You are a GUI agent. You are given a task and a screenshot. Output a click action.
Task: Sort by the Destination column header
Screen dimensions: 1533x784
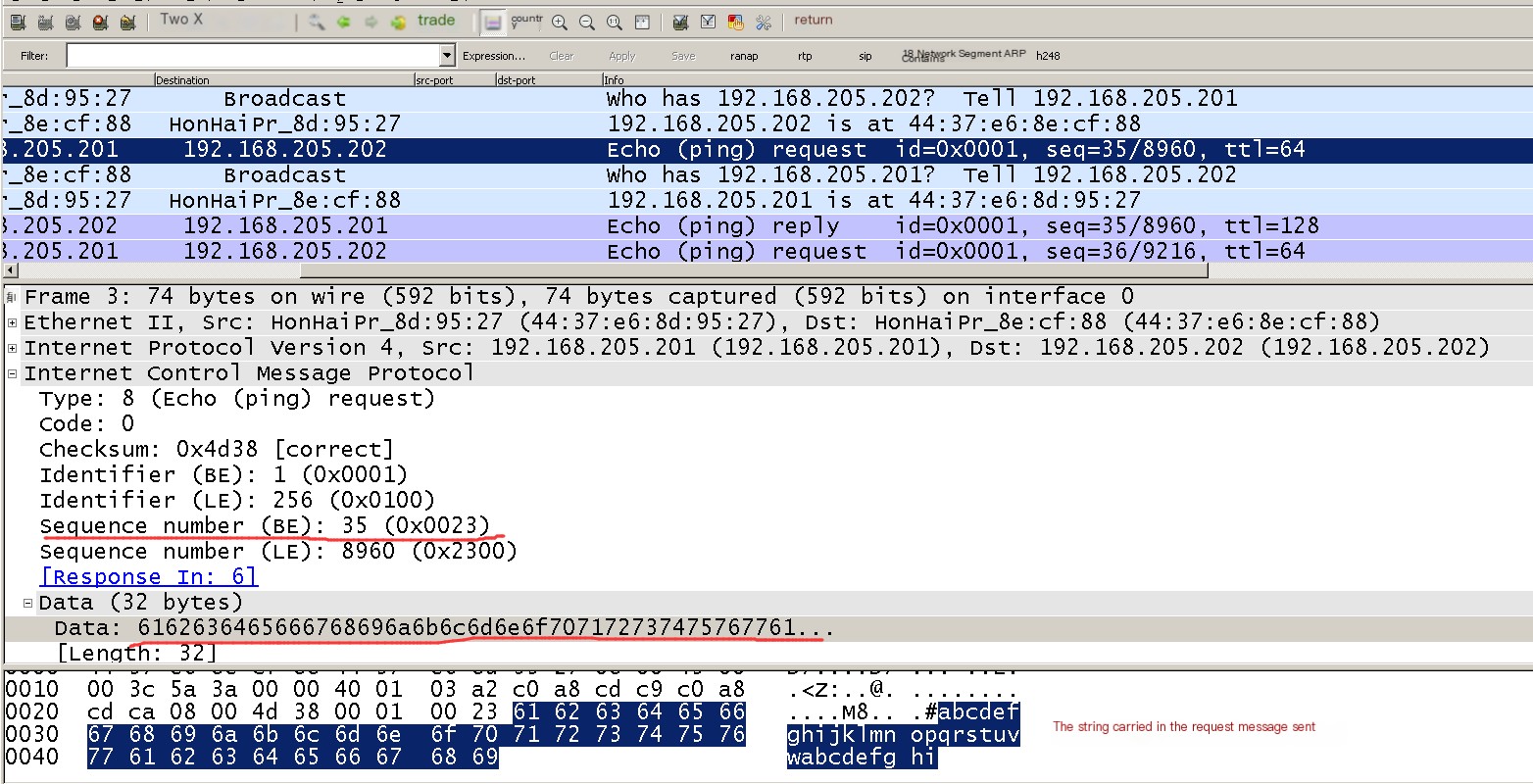tap(283, 80)
